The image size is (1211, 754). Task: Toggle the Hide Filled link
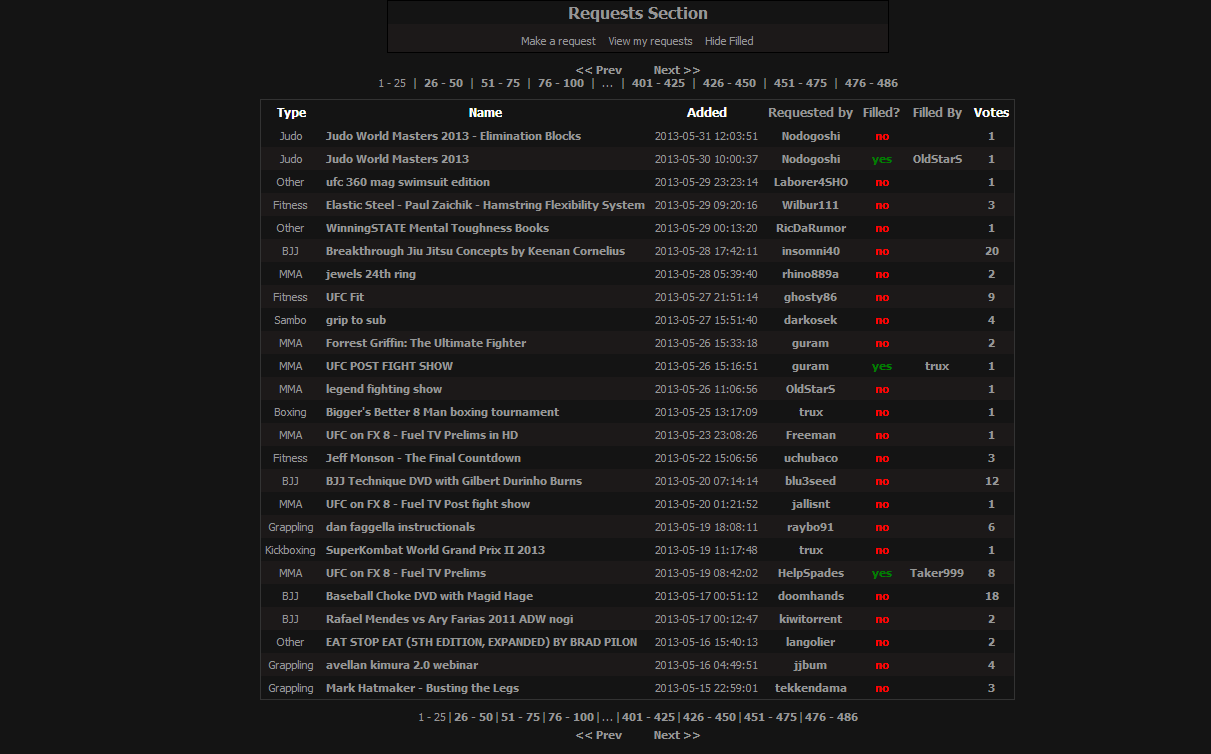(729, 41)
